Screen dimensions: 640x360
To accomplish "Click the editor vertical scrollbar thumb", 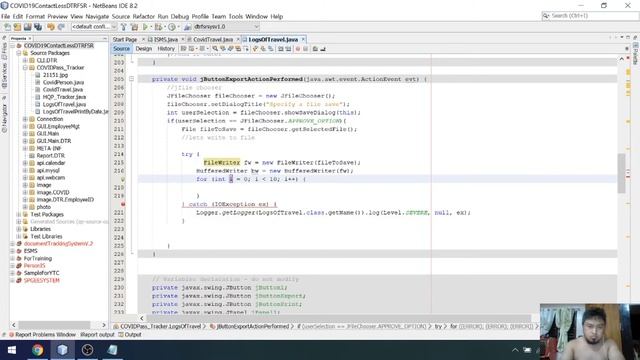I will click(622, 173).
